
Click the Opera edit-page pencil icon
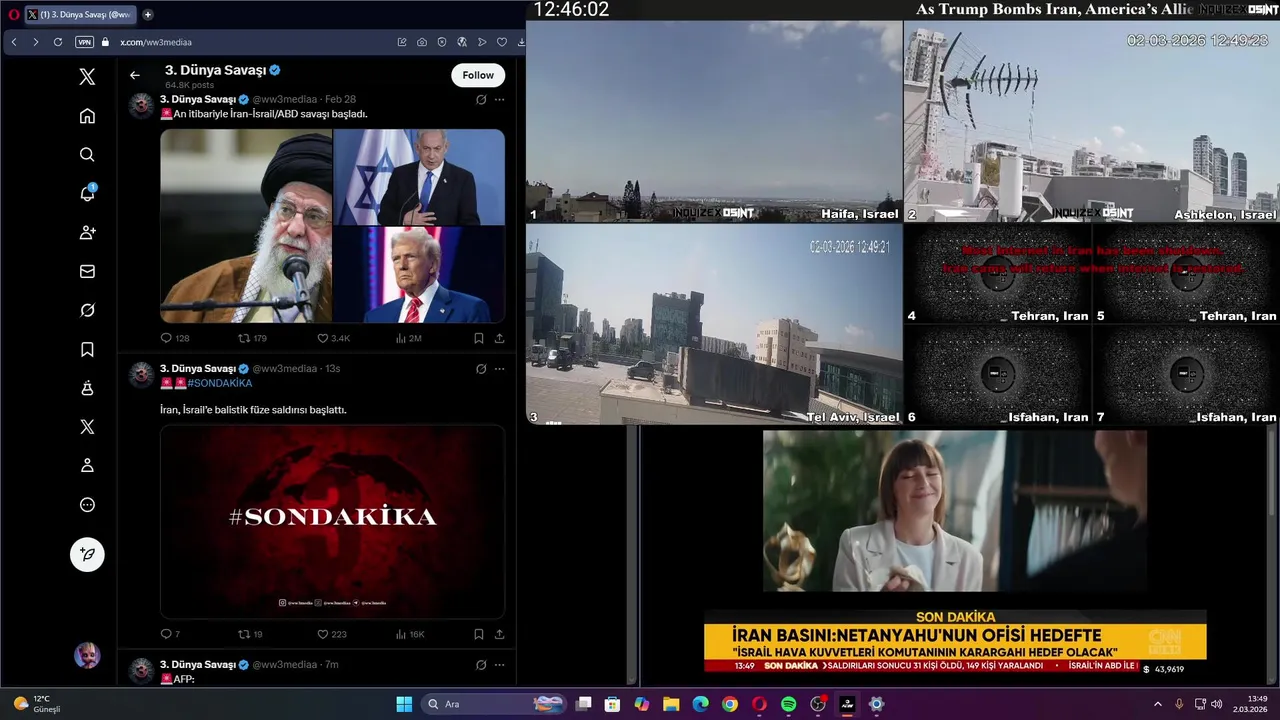(402, 42)
